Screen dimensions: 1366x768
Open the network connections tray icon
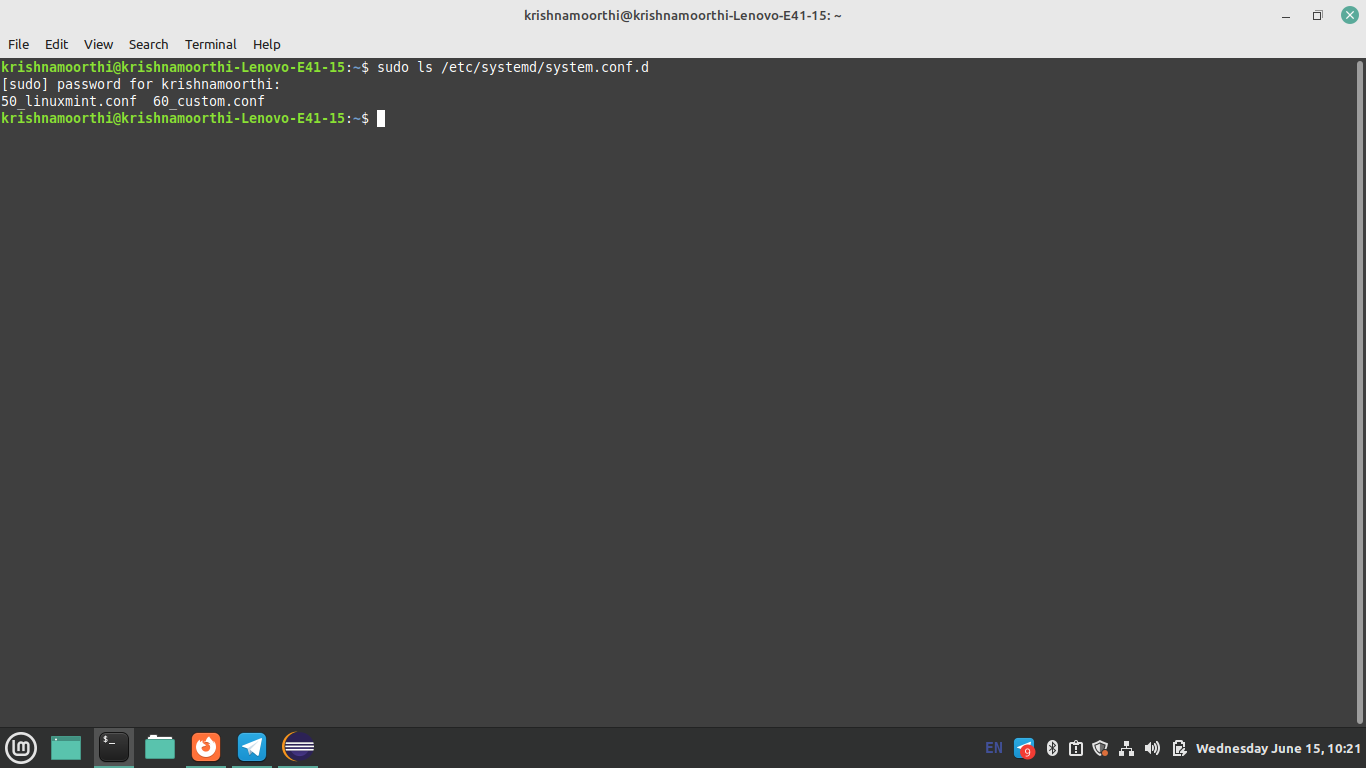tap(1127, 748)
